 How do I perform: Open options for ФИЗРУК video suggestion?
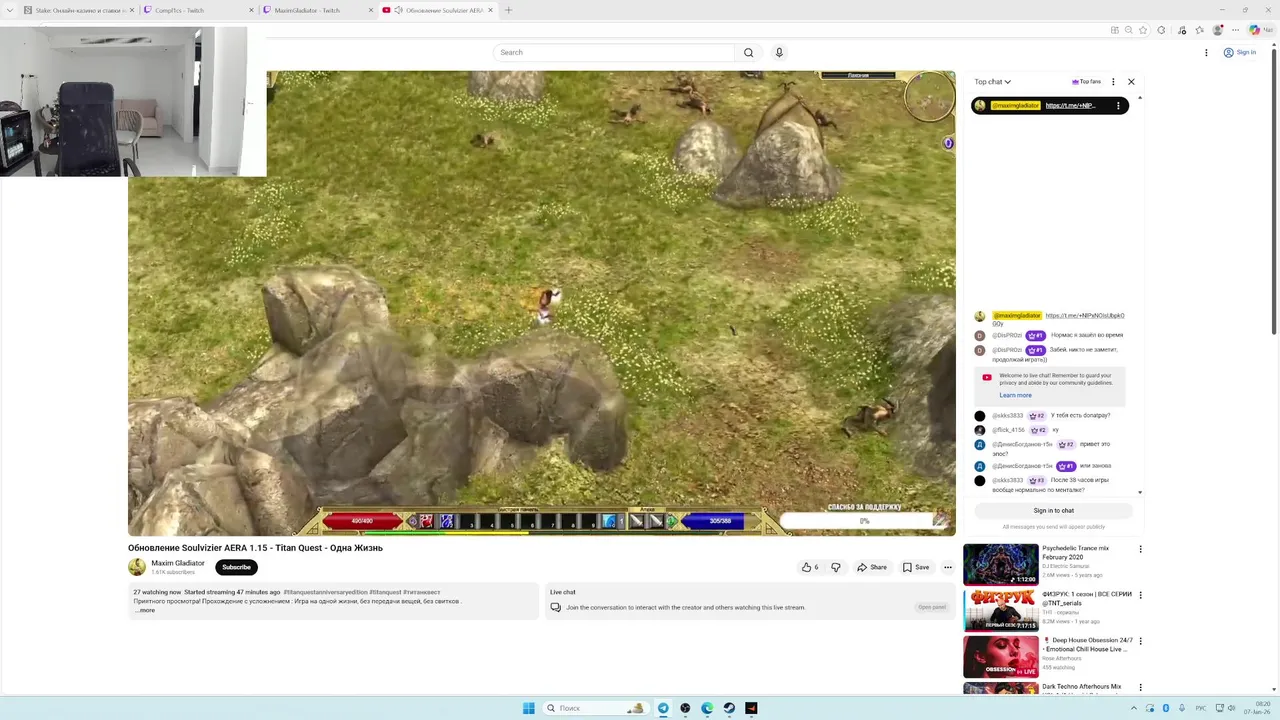coord(1140,595)
